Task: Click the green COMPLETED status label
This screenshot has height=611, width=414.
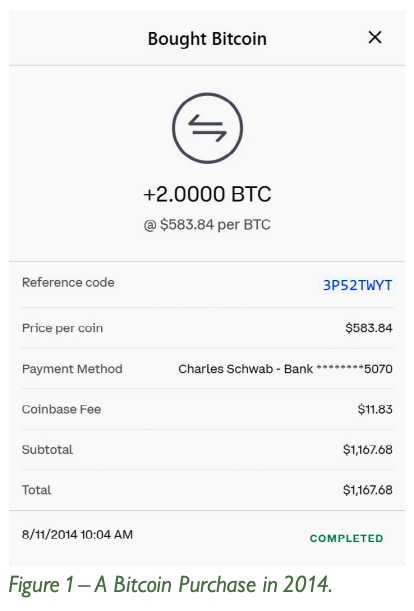Action: 347,539
